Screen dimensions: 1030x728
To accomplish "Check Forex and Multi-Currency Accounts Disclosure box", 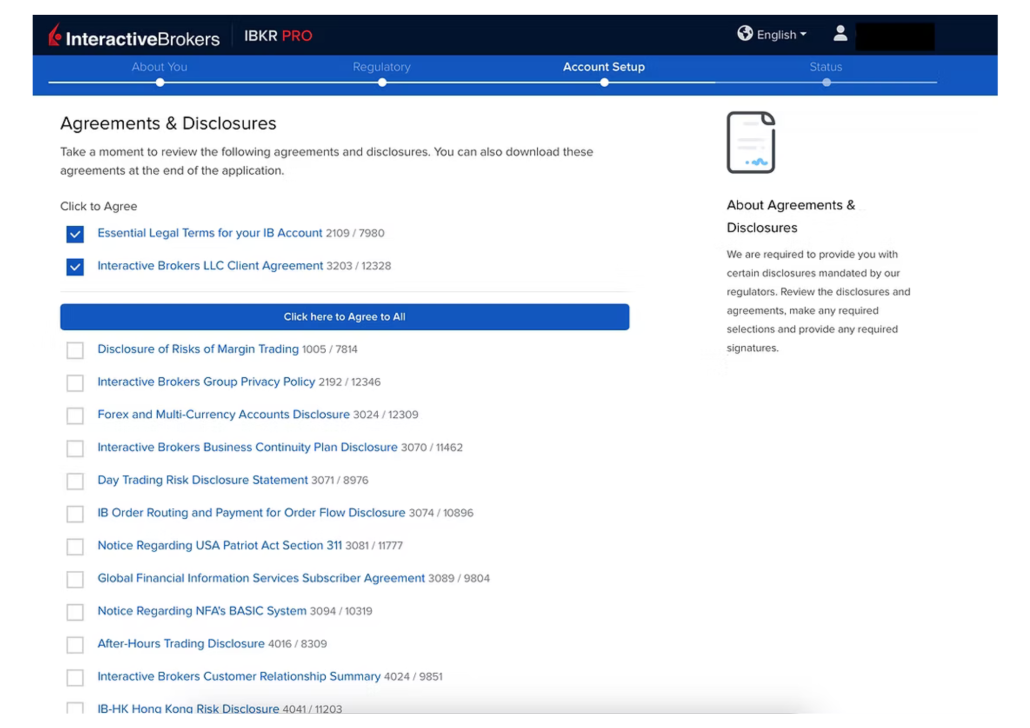I will click(75, 416).
